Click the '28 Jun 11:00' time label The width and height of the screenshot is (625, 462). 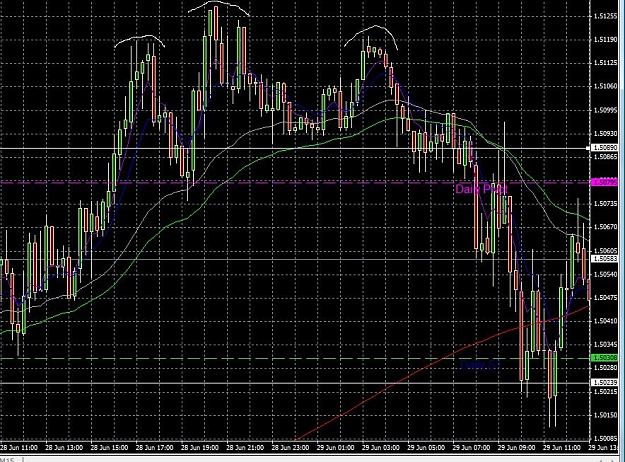19,448
